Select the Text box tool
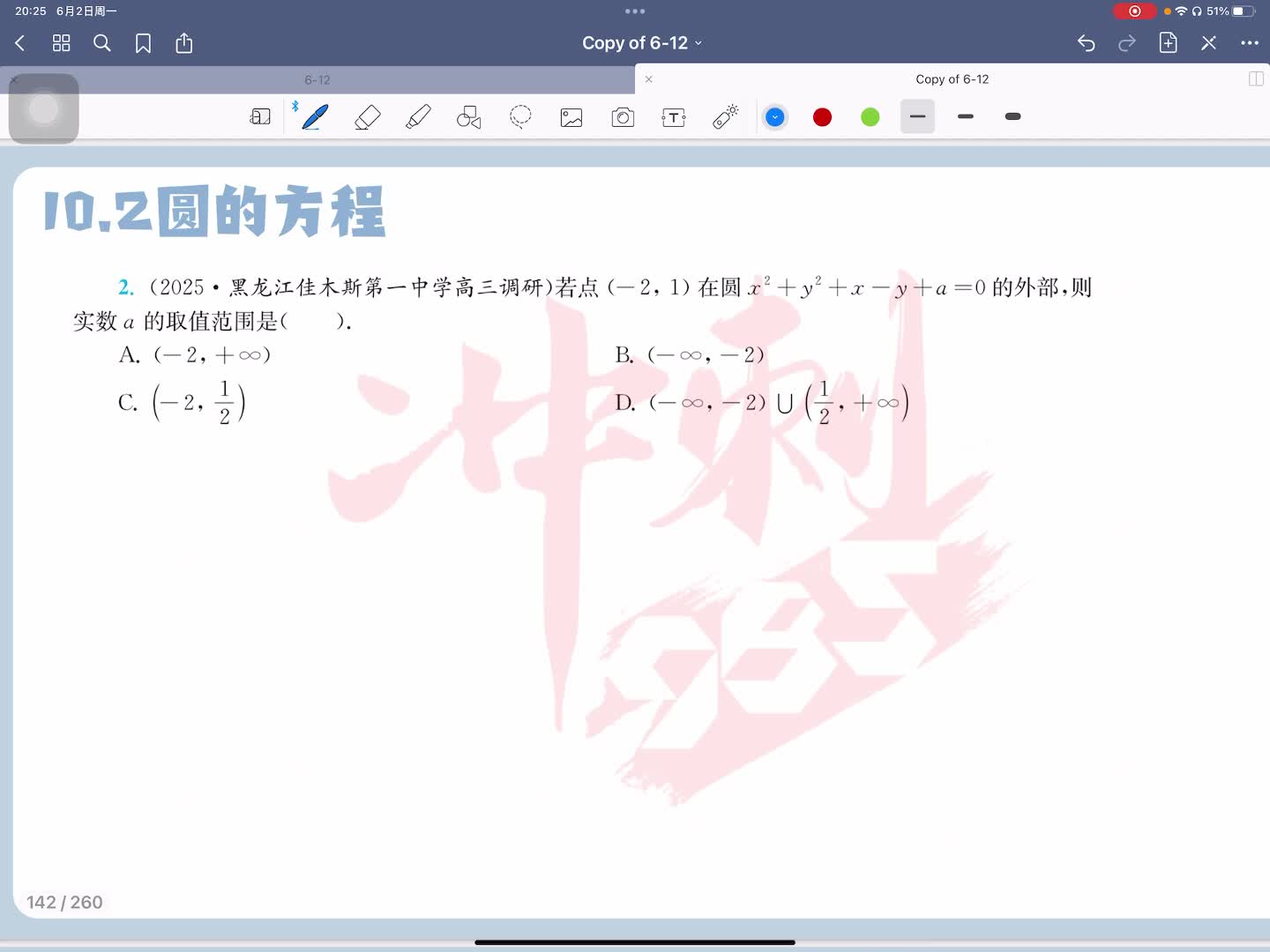The width and height of the screenshot is (1270, 952). 674,117
